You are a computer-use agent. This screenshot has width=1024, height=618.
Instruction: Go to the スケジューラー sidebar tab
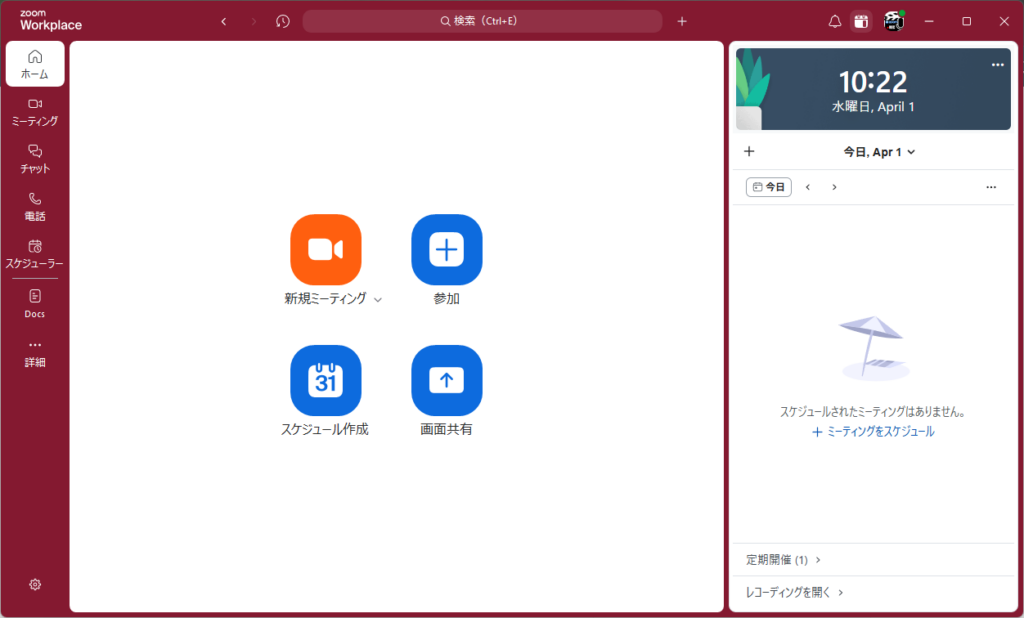point(35,253)
